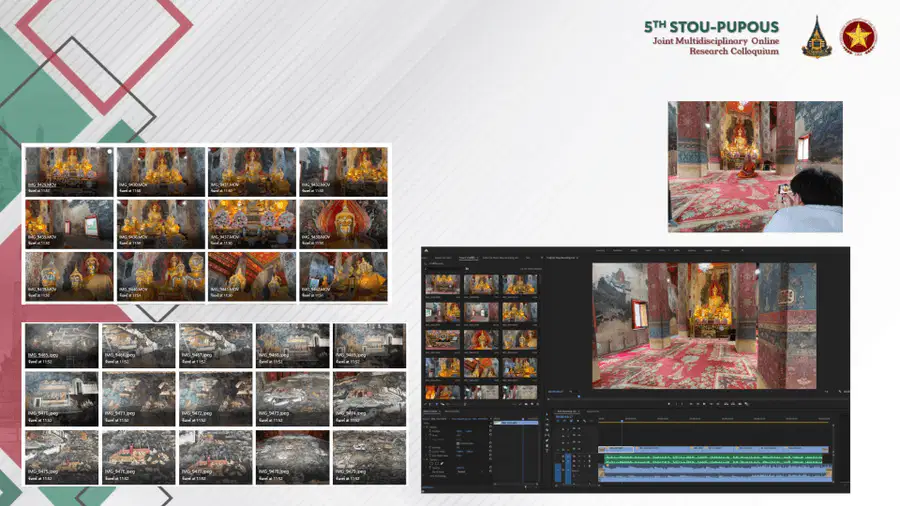Image resolution: width=900 pixels, height=506 pixels.
Task: Open IMG_9475.jpeg mural photo
Action: click(x=61, y=457)
